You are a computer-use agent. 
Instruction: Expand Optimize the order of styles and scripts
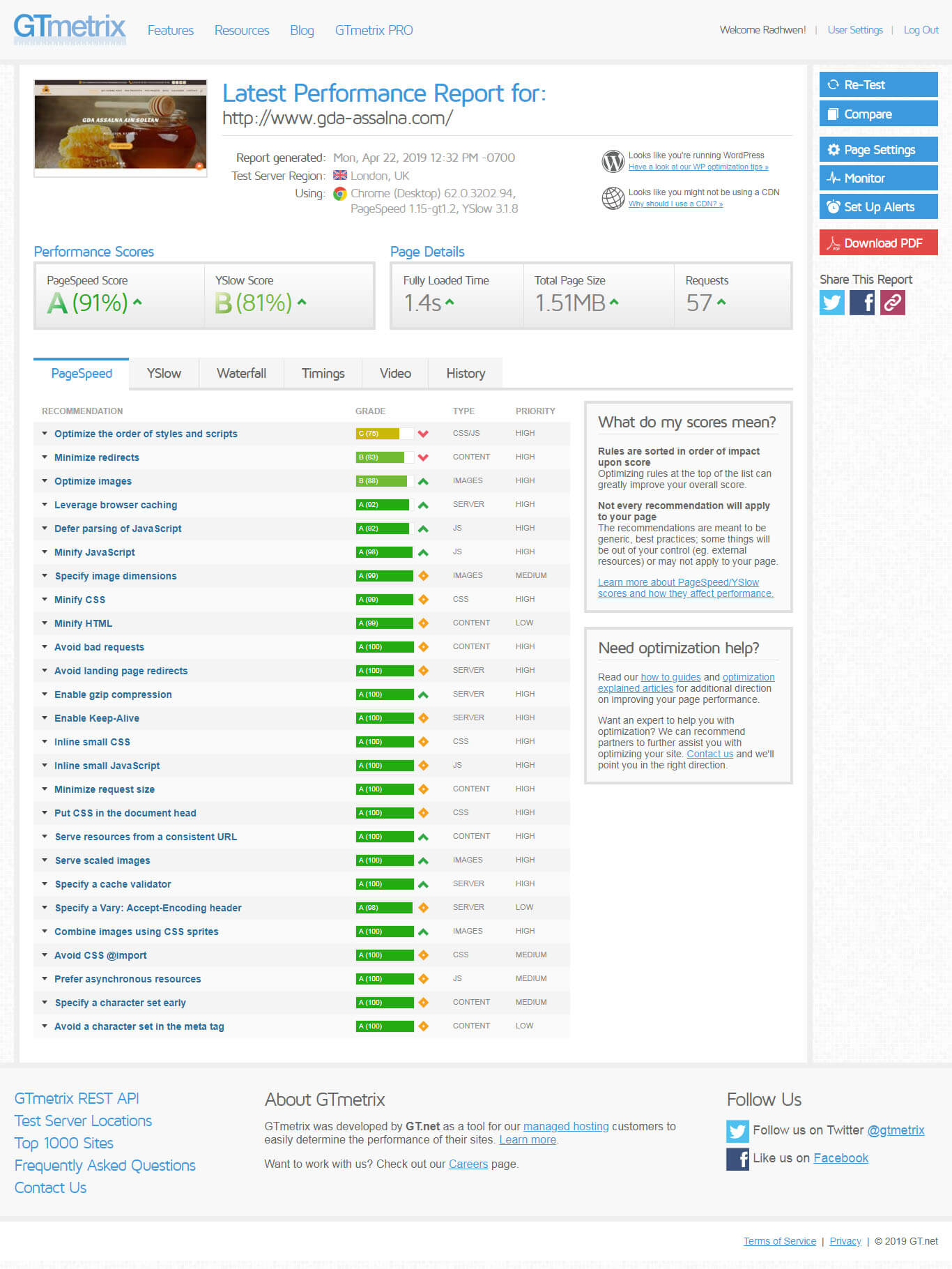coord(146,434)
